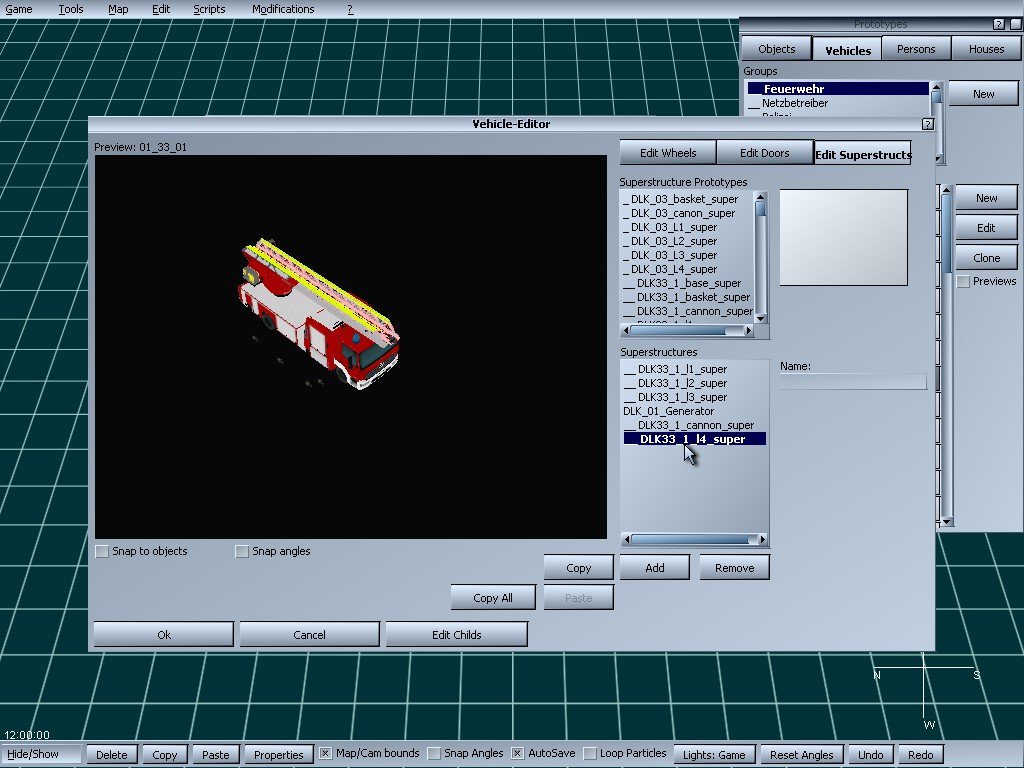The width and height of the screenshot is (1024, 768).
Task: Click the Groups list scroll-up arrow
Action: pos(936,88)
